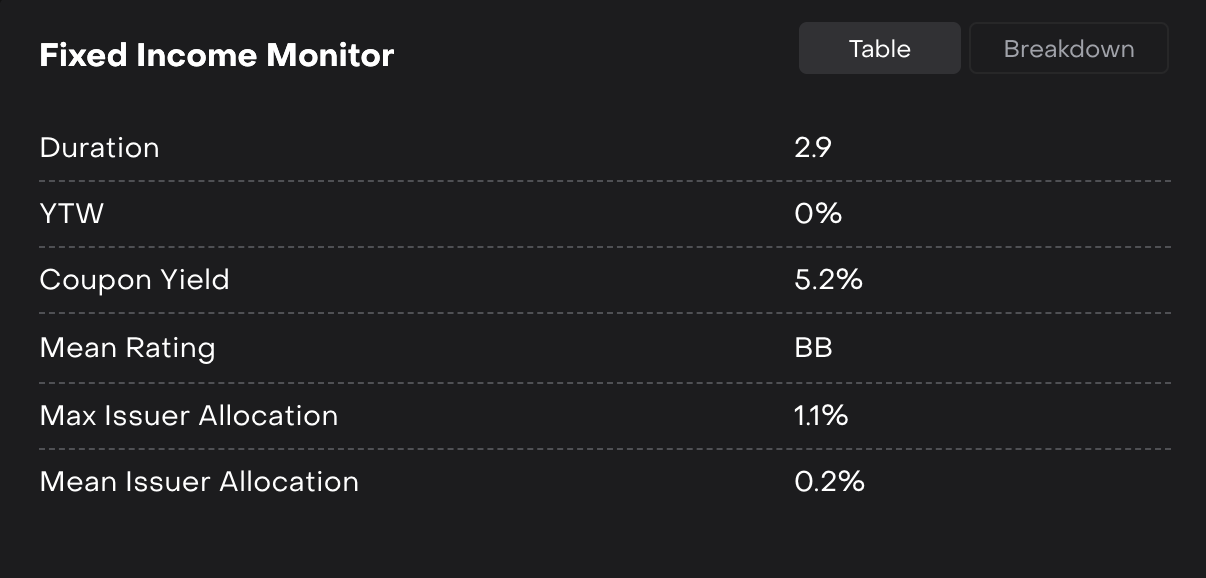Click the dashed divider under Coupon Yield
Viewport: 1206px width, 578px height.
[604, 314]
